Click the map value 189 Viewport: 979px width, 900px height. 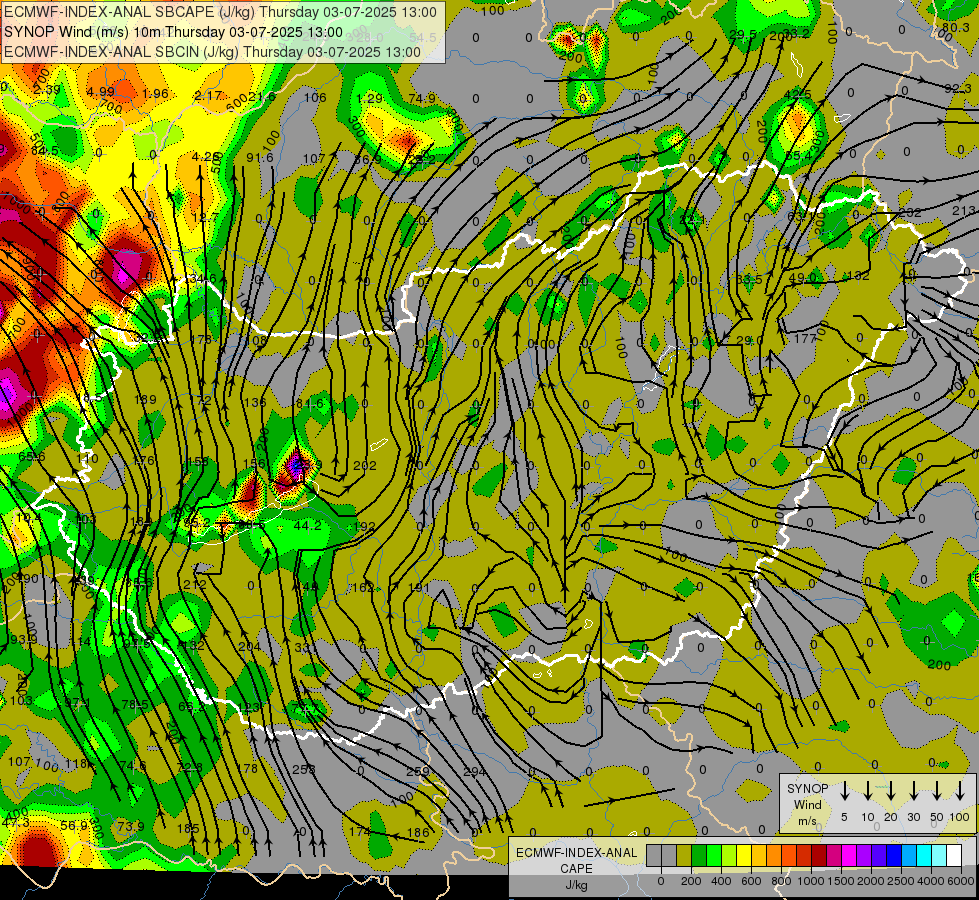145,399
